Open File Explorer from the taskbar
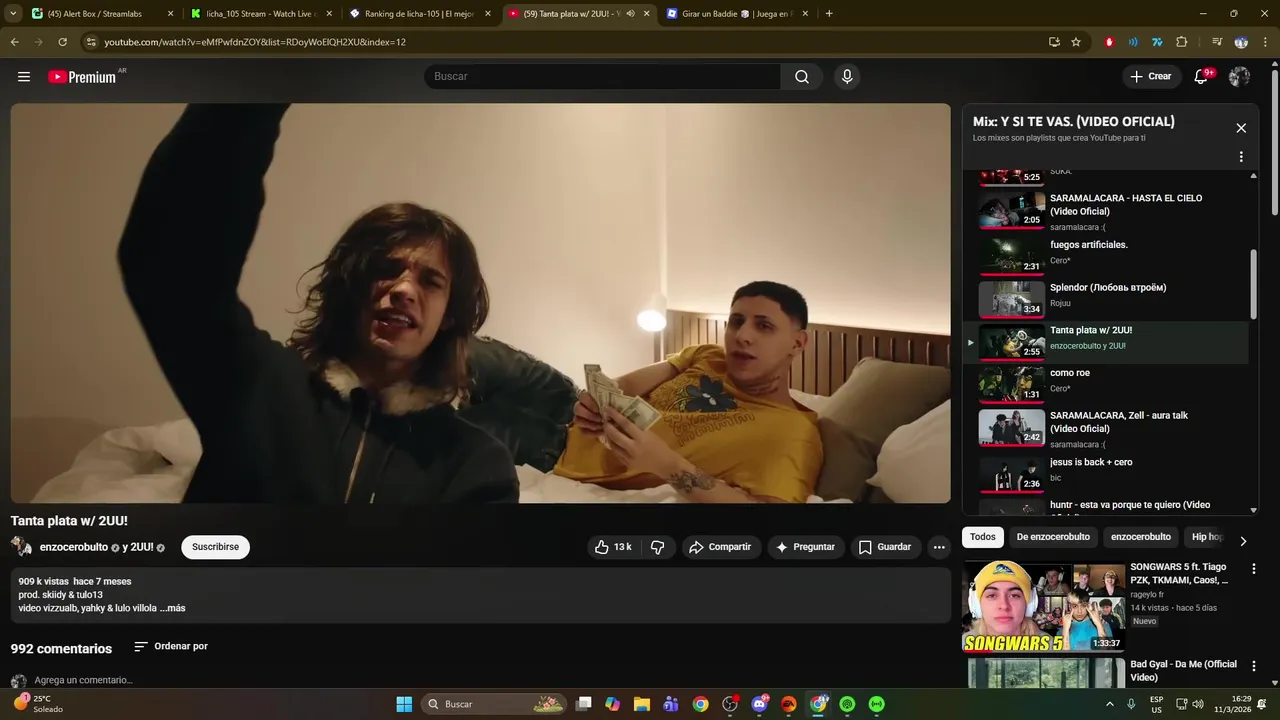 pyautogui.click(x=642, y=704)
